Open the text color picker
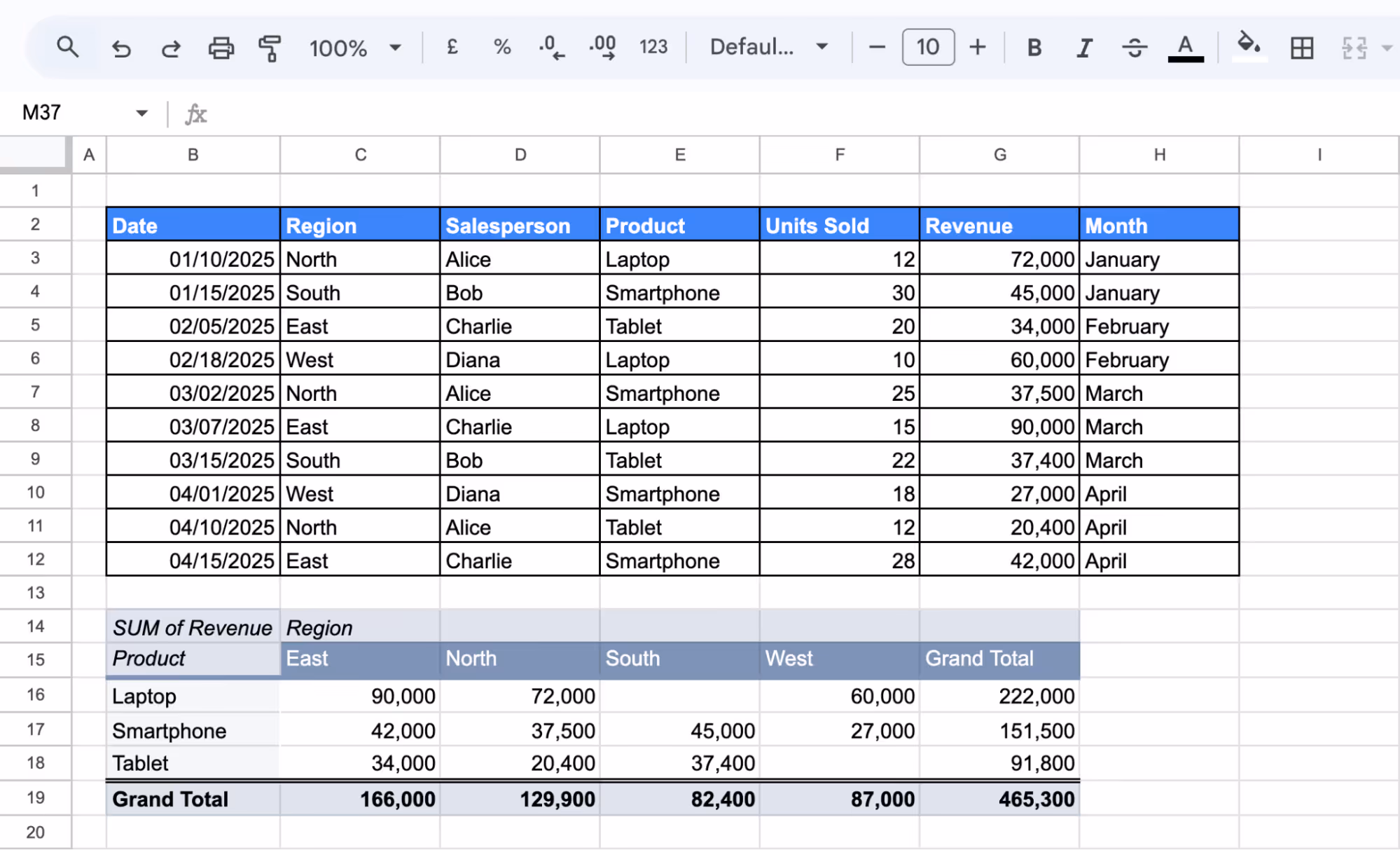Viewport: 1400px width, 850px height. [x=1184, y=47]
